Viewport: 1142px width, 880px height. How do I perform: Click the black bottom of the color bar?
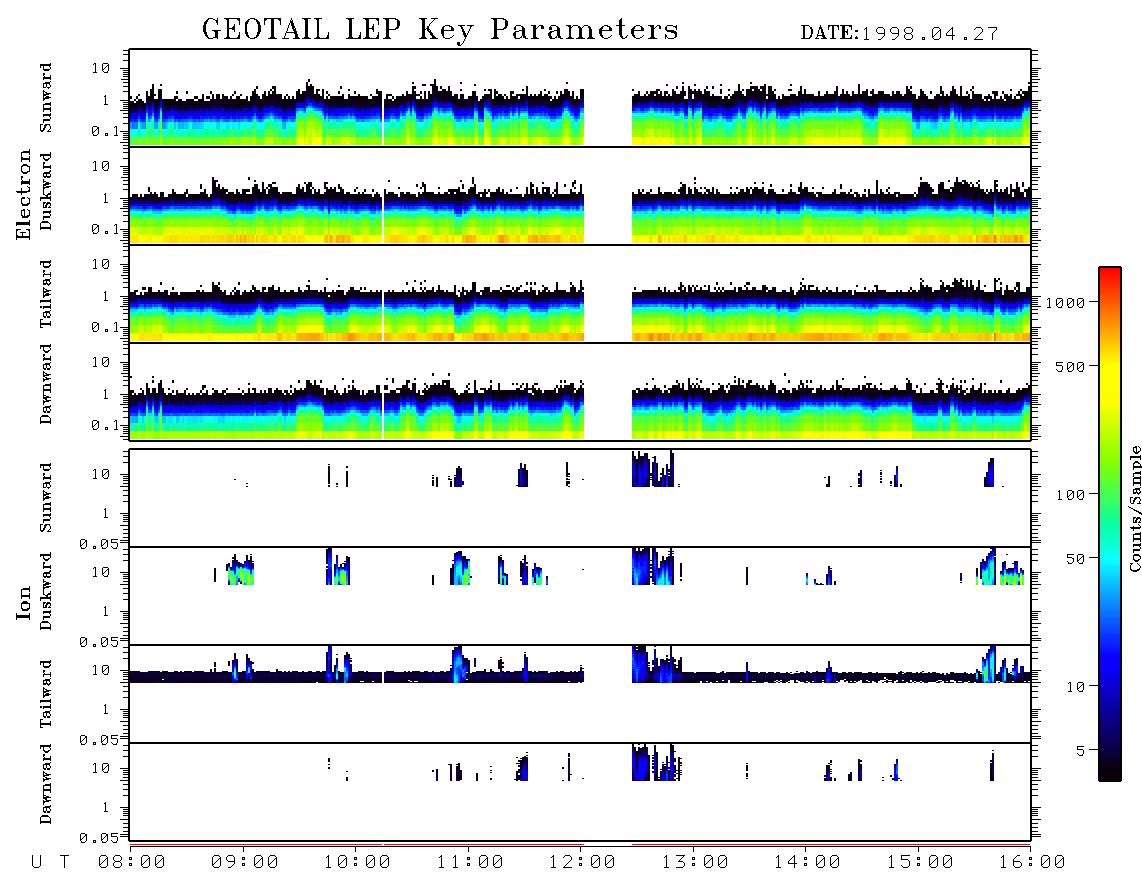click(x=1110, y=772)
